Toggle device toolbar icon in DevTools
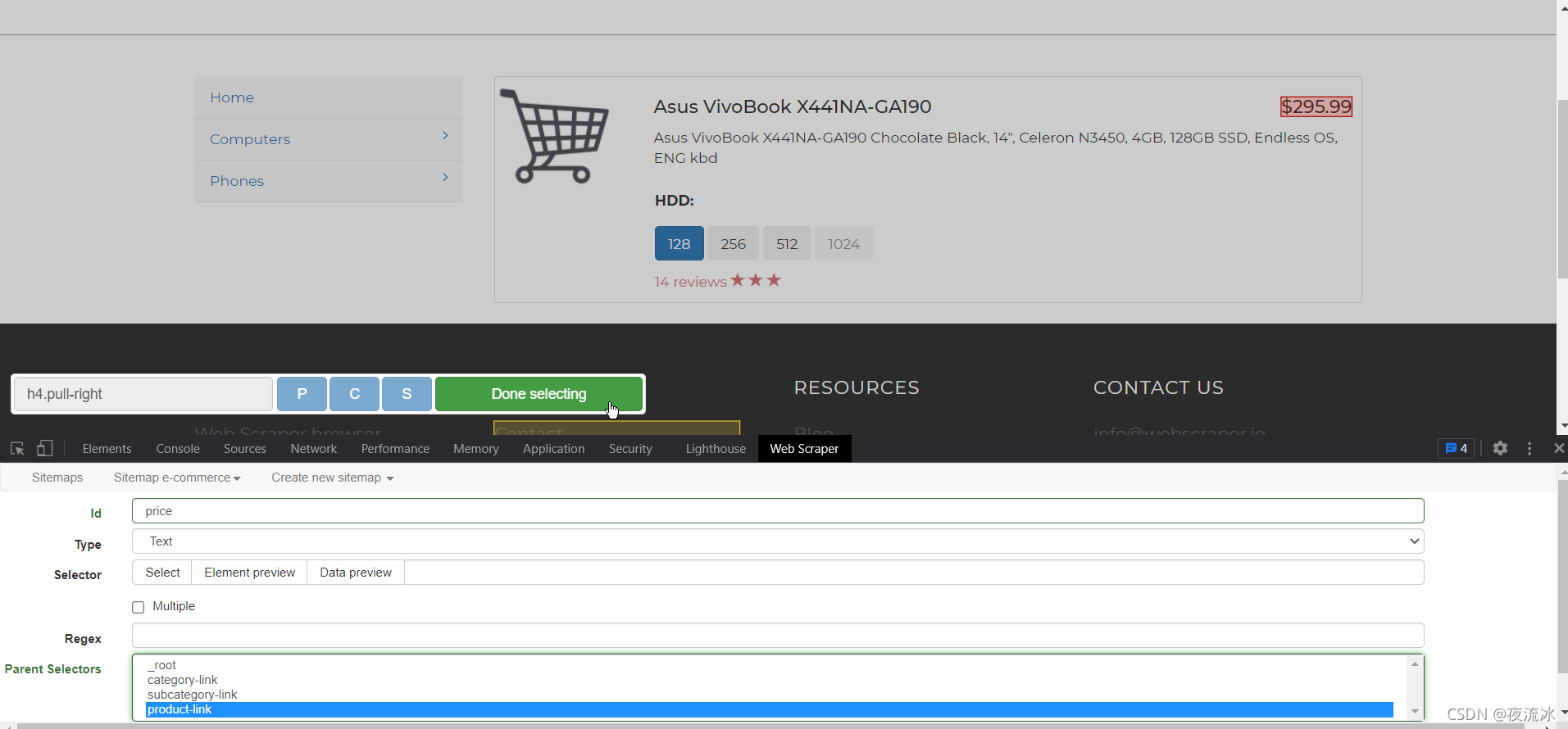 click(45, 448)
